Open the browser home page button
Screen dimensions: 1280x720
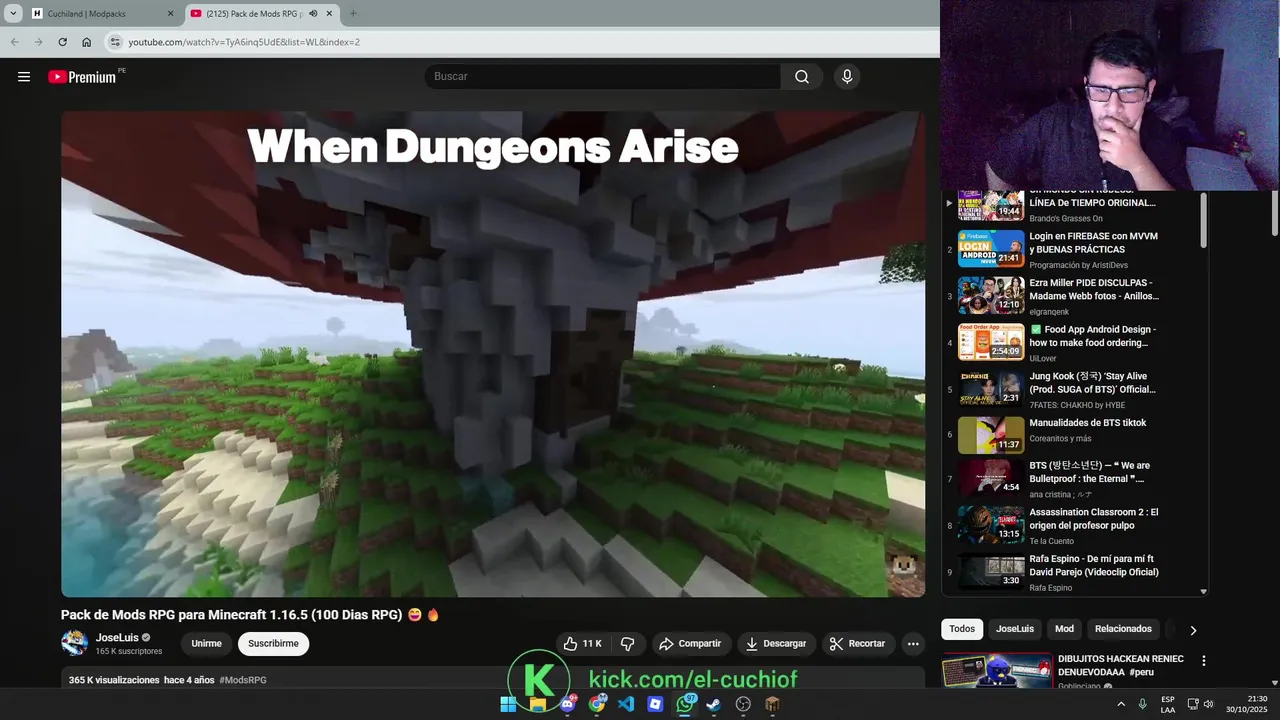coord(87,42)
